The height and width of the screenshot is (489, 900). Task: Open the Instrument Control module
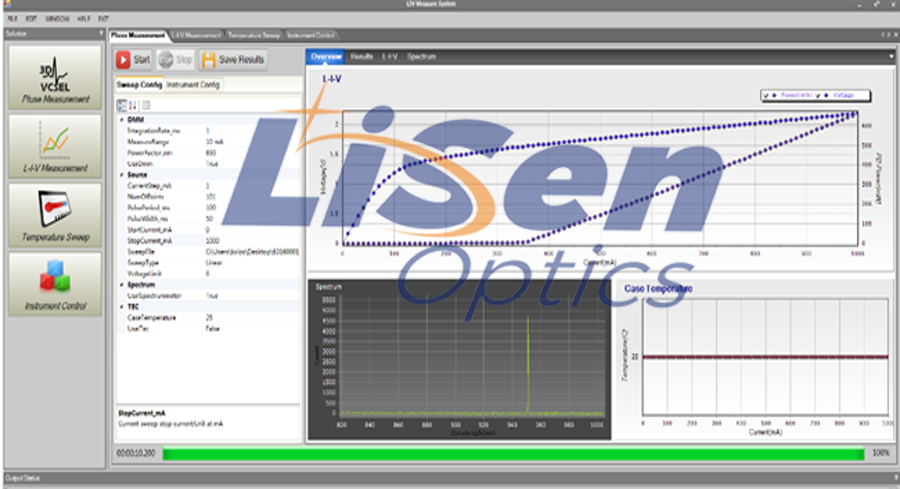[x=55, y=284]
